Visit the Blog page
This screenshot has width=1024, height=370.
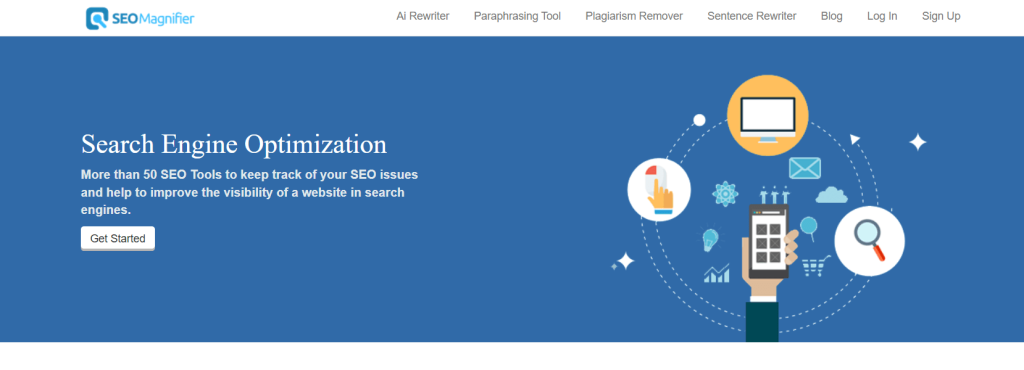[x=831, y=16]
